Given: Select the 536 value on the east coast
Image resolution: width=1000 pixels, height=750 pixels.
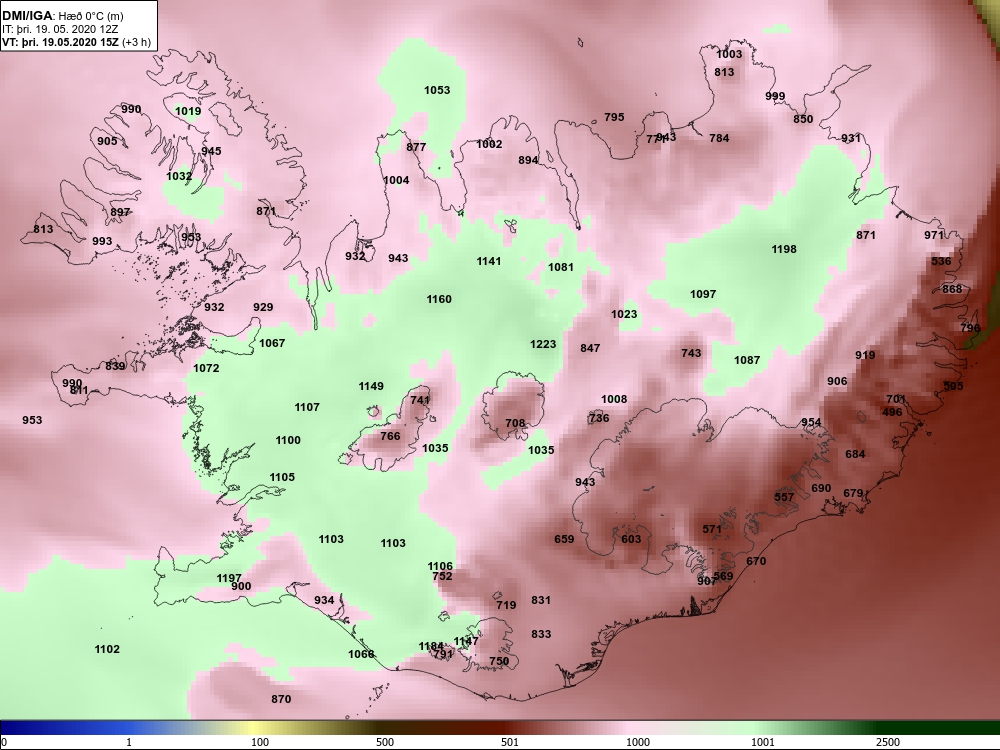Looking at the screenshot, I should (x=941, y=261).
